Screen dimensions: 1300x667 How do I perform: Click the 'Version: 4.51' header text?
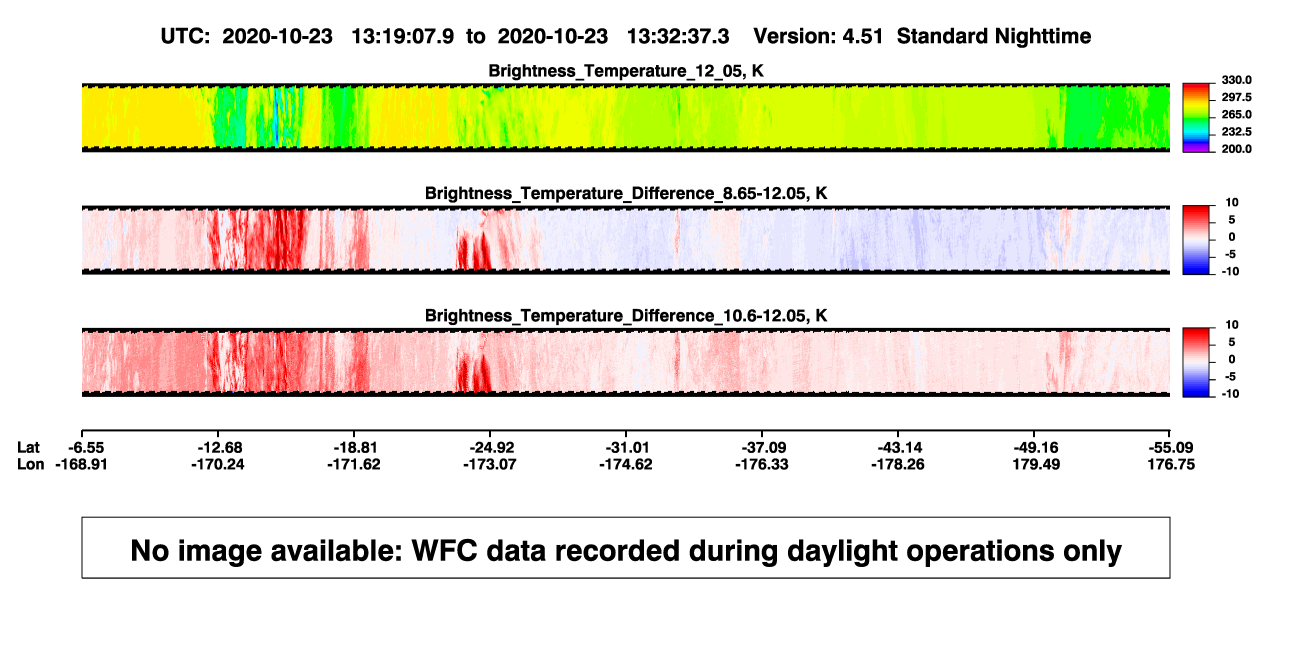coord(820,36)
